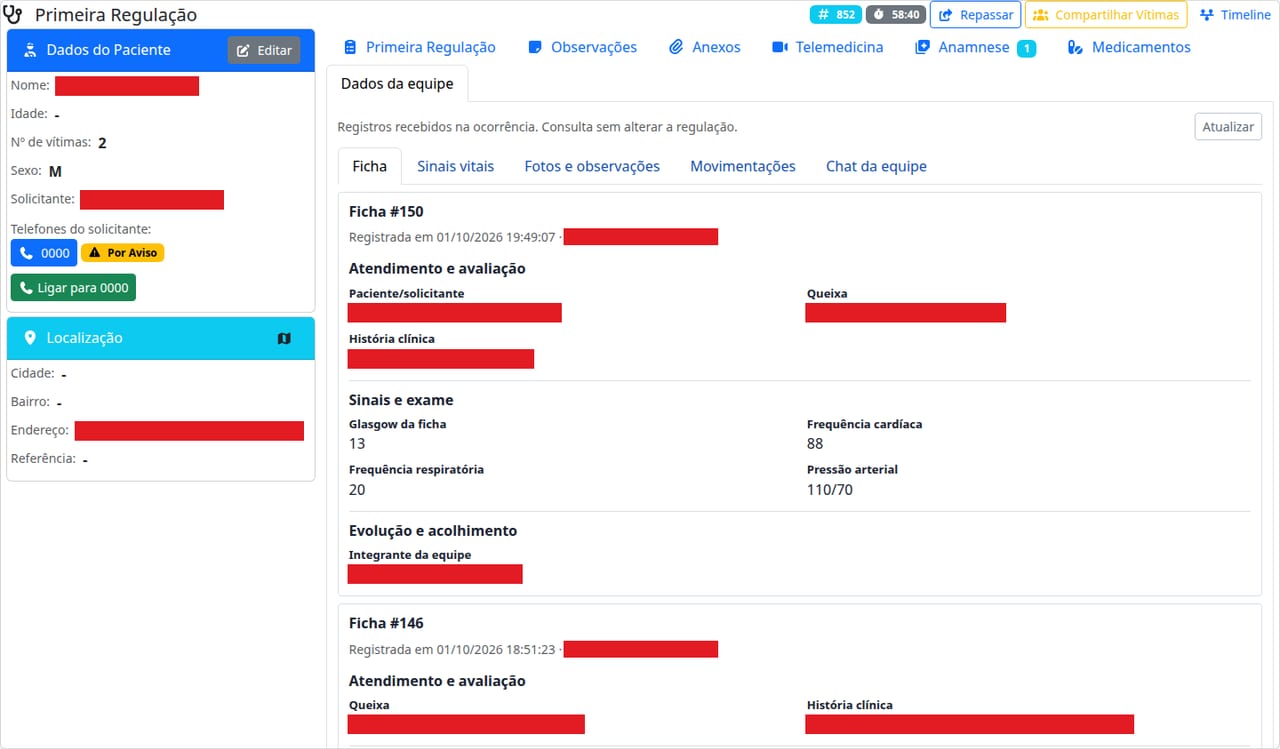Viewport: 1280px width, 749px height.
Task: Click the Por Aviso badge
Action: [x=122, y=253]
